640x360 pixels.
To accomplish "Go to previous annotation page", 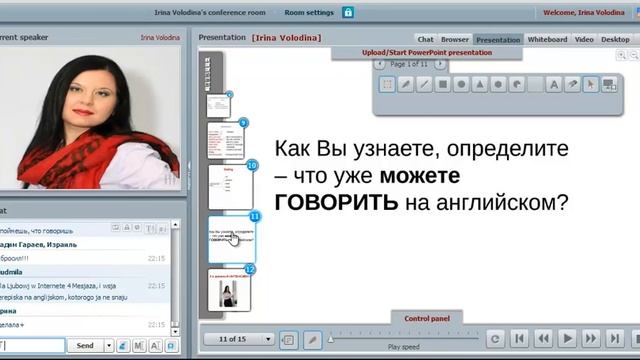I will pyautogui.click(x=380, y=64).
